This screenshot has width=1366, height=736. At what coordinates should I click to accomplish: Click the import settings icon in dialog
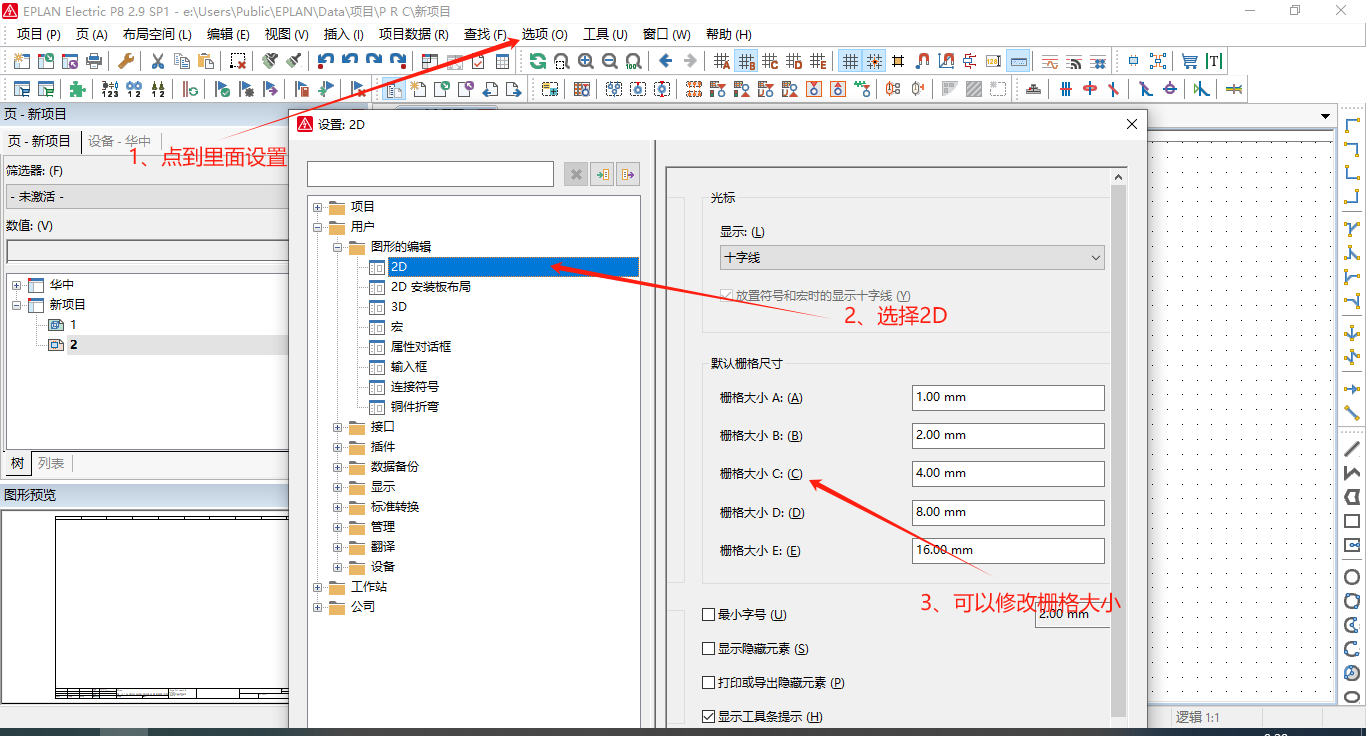[602, 175]
